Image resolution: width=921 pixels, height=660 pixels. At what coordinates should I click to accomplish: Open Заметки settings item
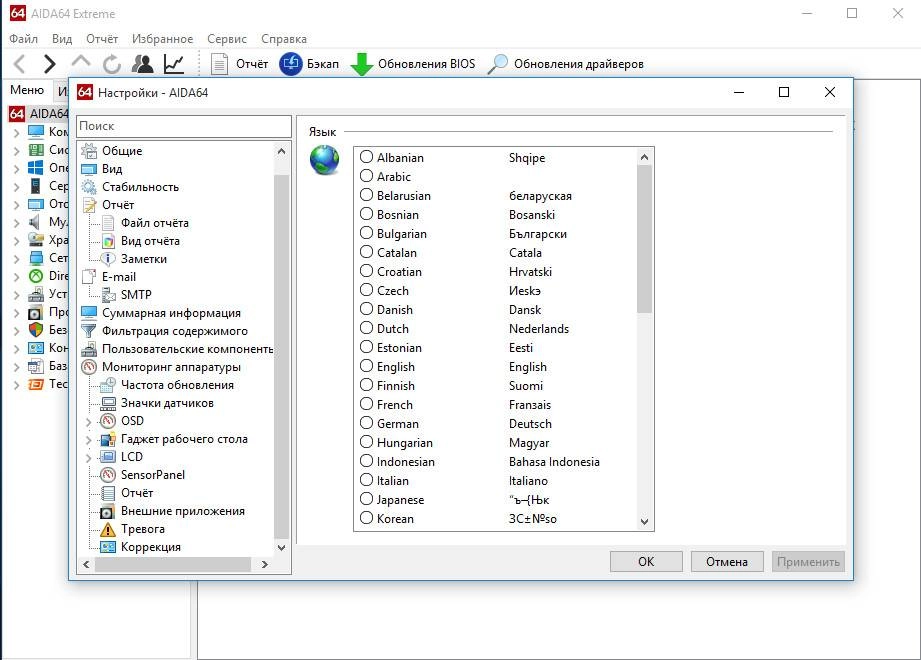[143, 259]
